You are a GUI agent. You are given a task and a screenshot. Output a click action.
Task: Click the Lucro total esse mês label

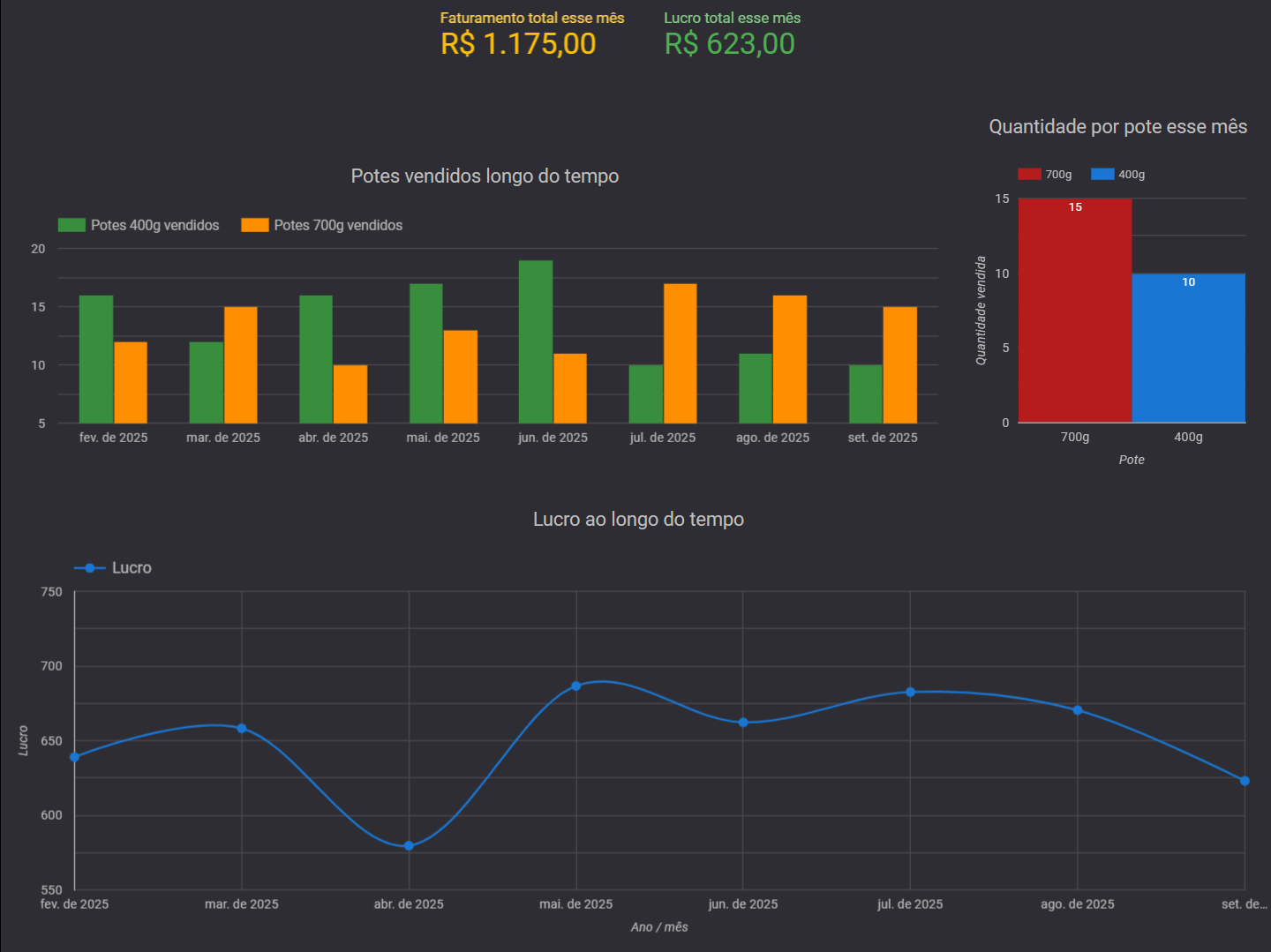[x=733, y=18]
